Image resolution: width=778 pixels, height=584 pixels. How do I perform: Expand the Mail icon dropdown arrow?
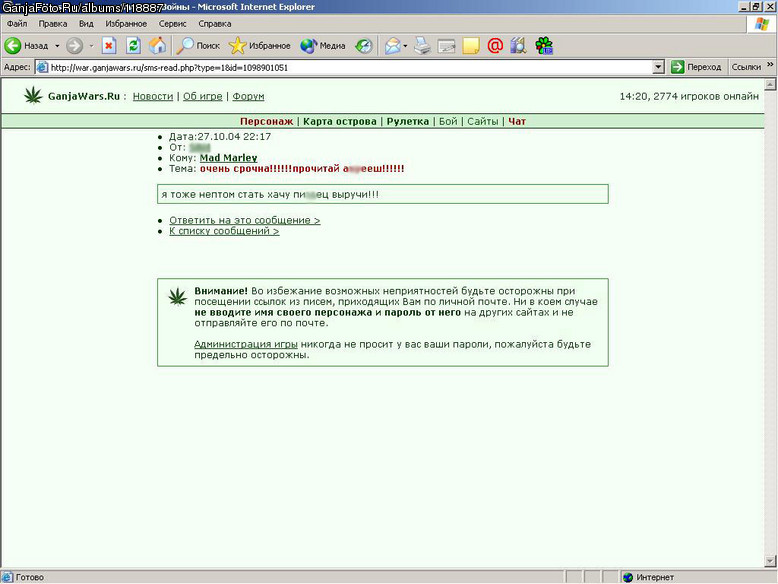point(405,46)
